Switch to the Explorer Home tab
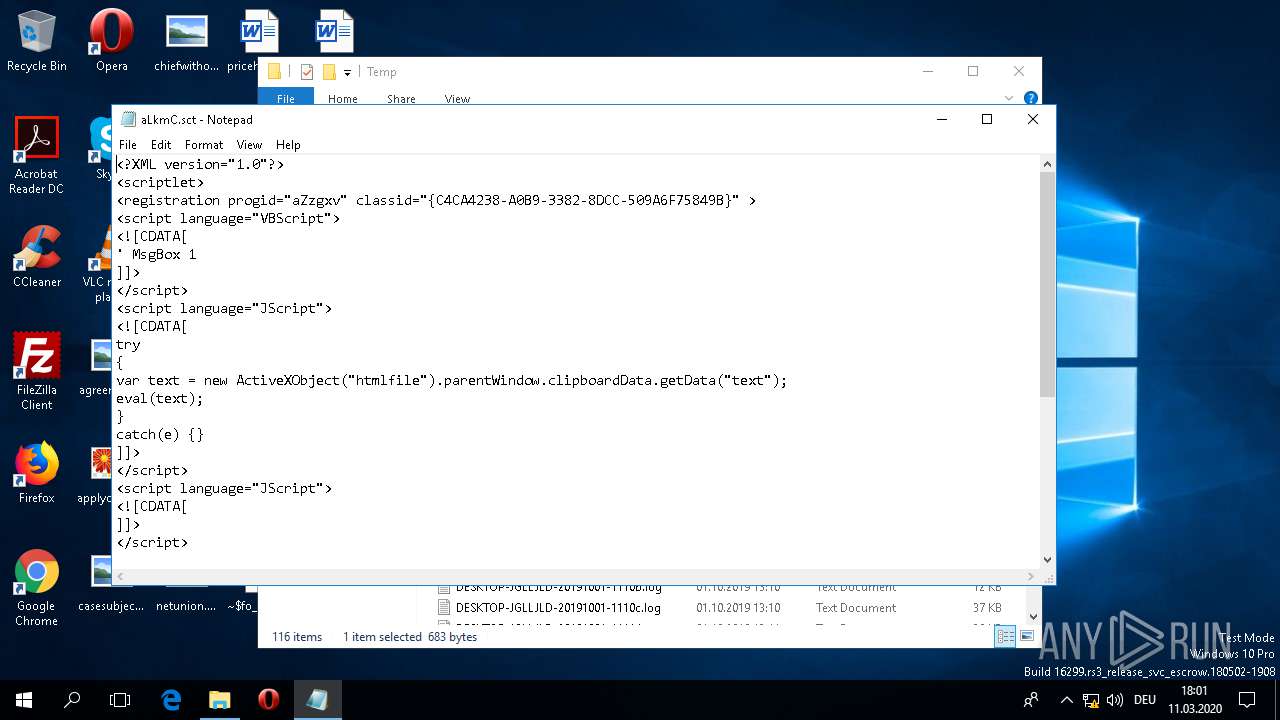Image resolution: width=1280 pixels, height=720 pixels. click(343, 98)
